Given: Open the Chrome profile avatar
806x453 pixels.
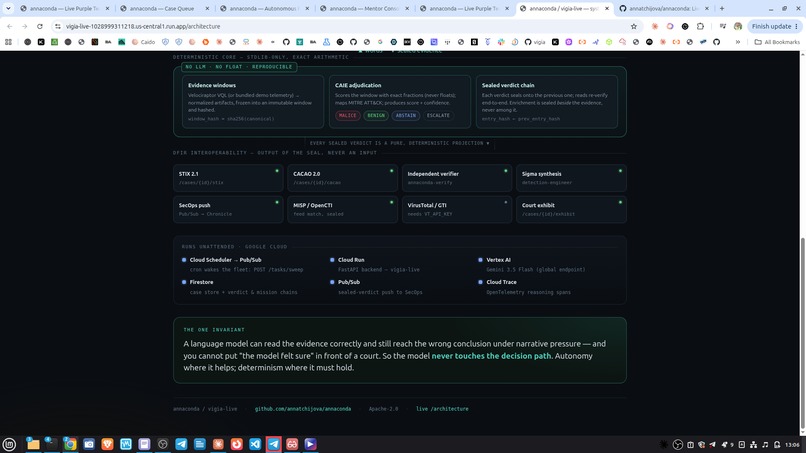Looking at the screenshot, I should 738,26.
